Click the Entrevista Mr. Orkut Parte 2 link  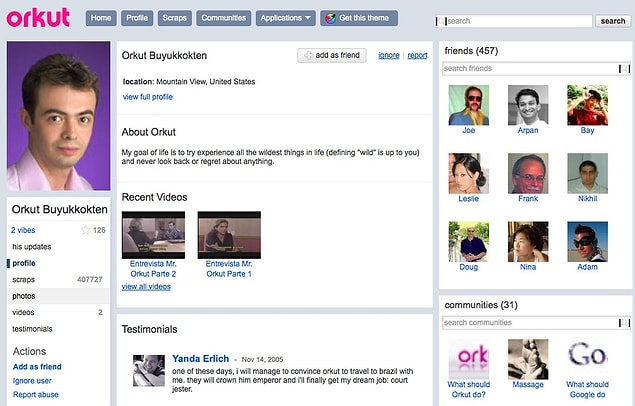[x=153, y=269]
